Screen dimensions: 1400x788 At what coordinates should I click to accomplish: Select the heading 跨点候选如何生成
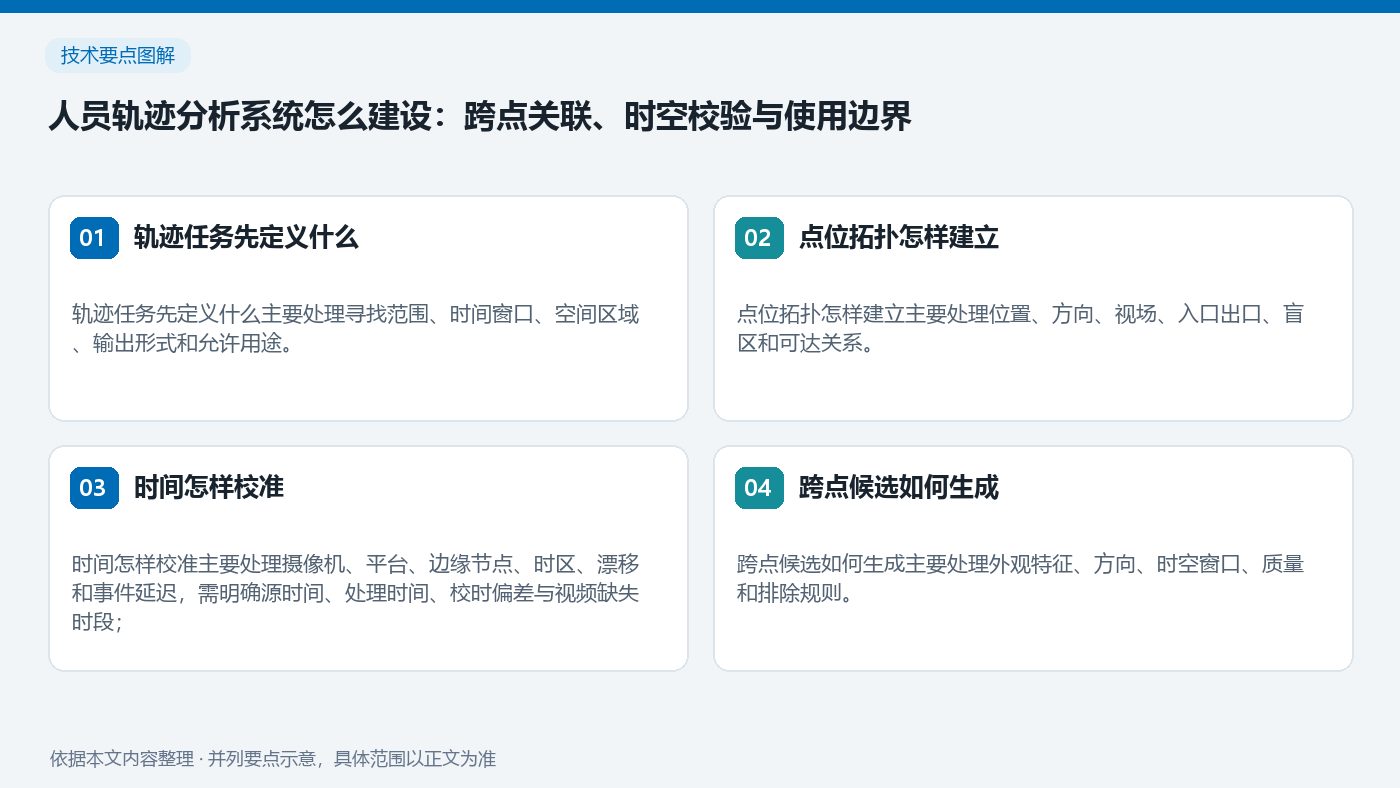[x=899, y=488]
